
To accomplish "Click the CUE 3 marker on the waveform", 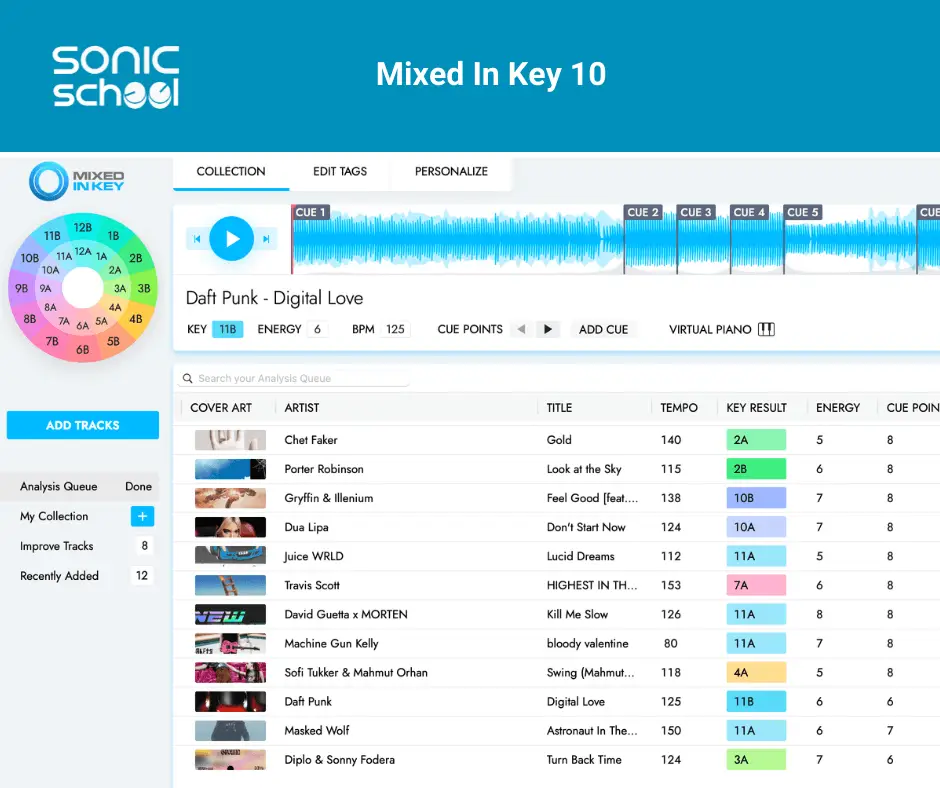I will [x=696, y=212].
